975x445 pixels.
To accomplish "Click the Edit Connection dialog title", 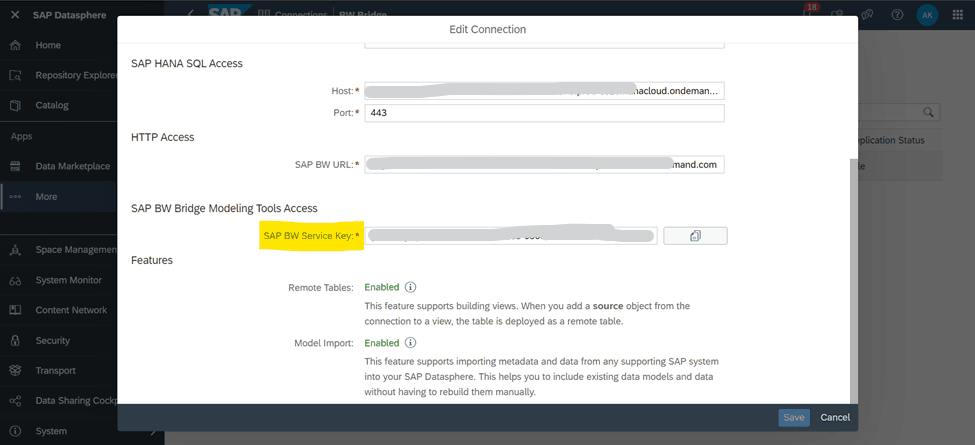I will 488,29.
